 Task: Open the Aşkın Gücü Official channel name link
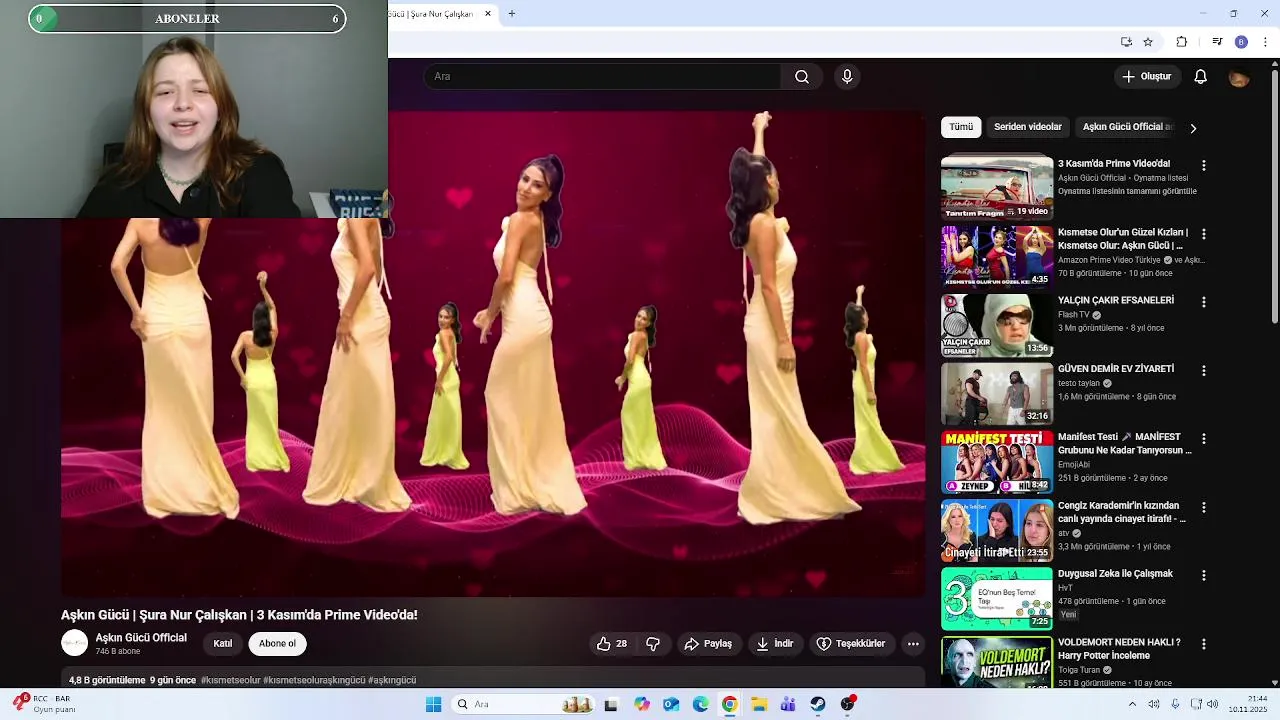point(141,638)
